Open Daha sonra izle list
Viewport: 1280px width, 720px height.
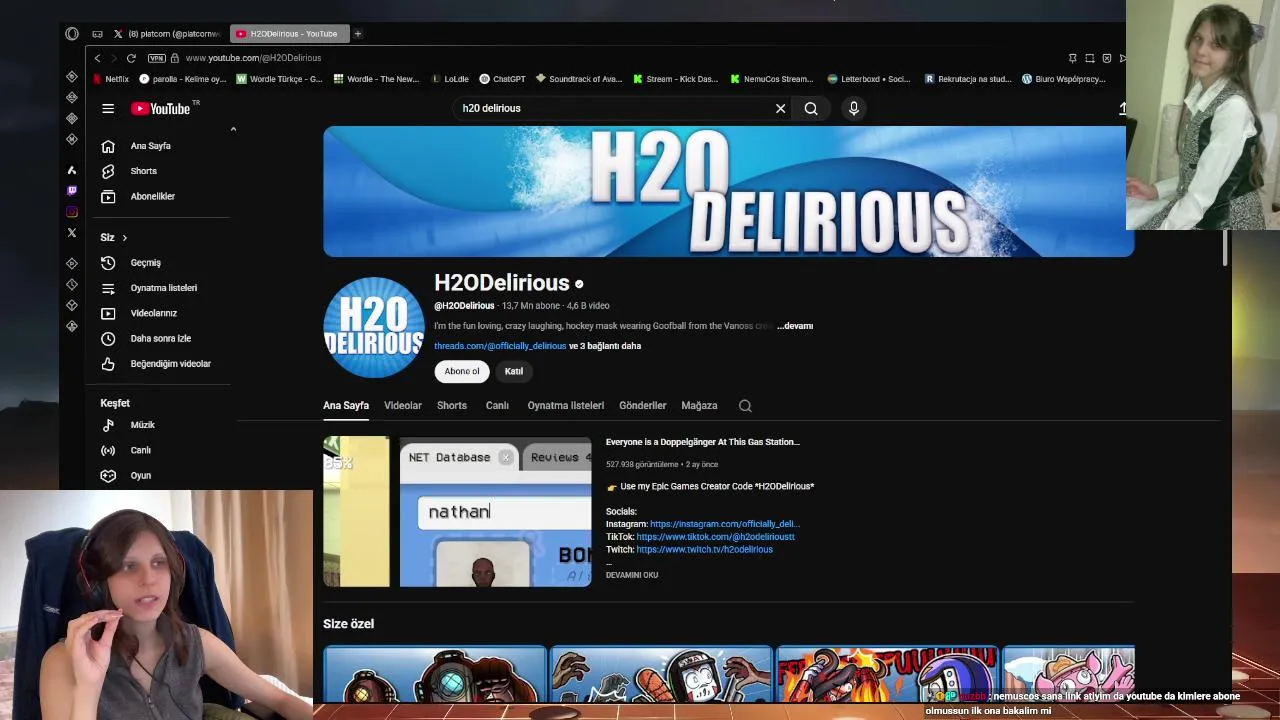[160, 338]
